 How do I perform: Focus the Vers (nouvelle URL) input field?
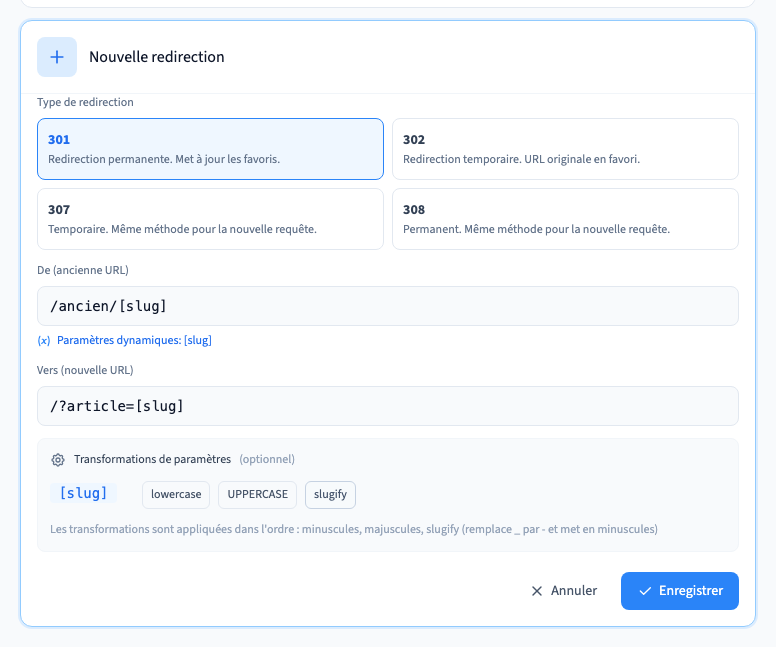(388, 406)
